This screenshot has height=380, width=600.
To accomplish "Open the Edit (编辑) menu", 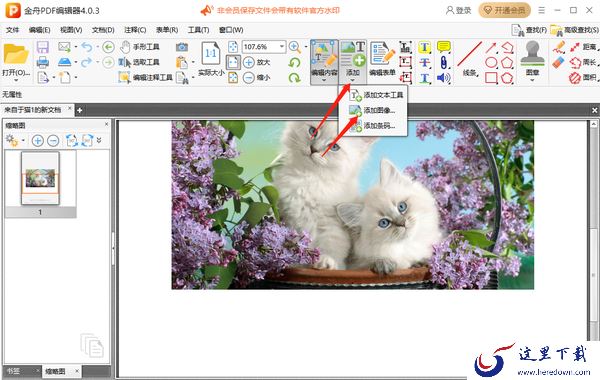I will (39, 30).
